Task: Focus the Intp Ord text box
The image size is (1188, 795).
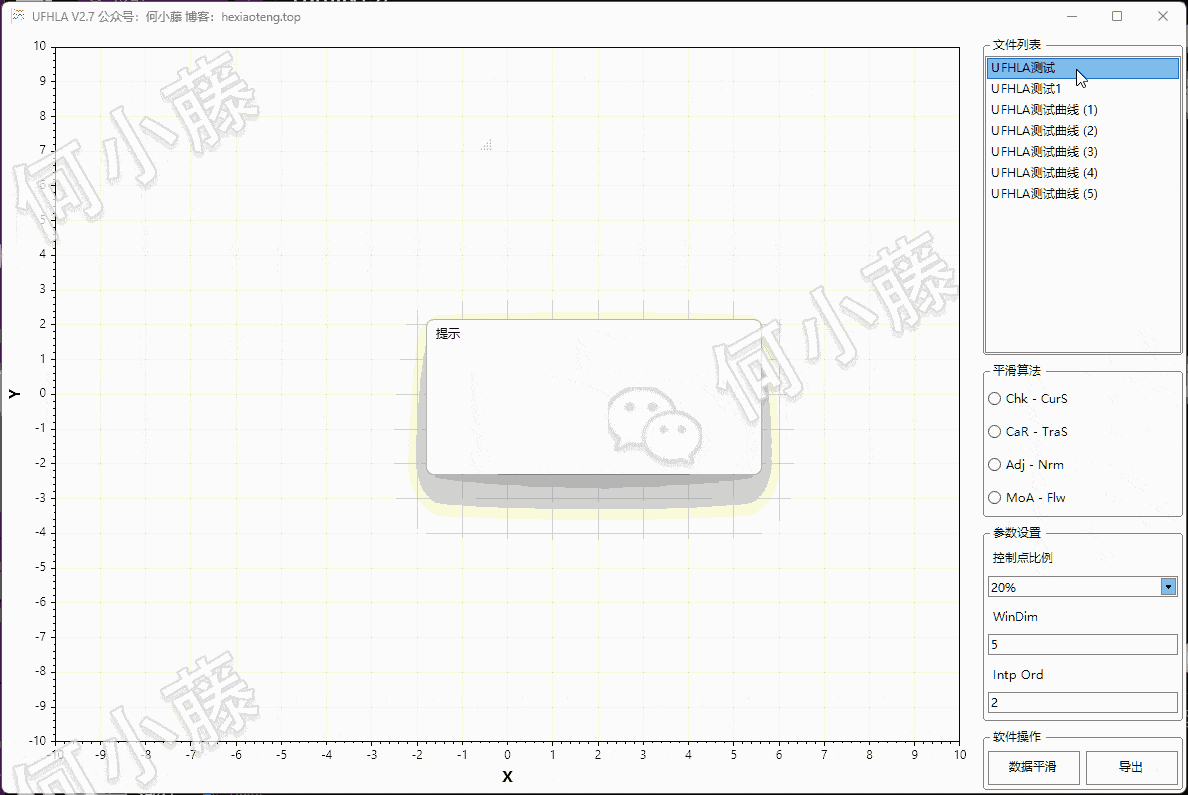Action: tap(1082, 703)
